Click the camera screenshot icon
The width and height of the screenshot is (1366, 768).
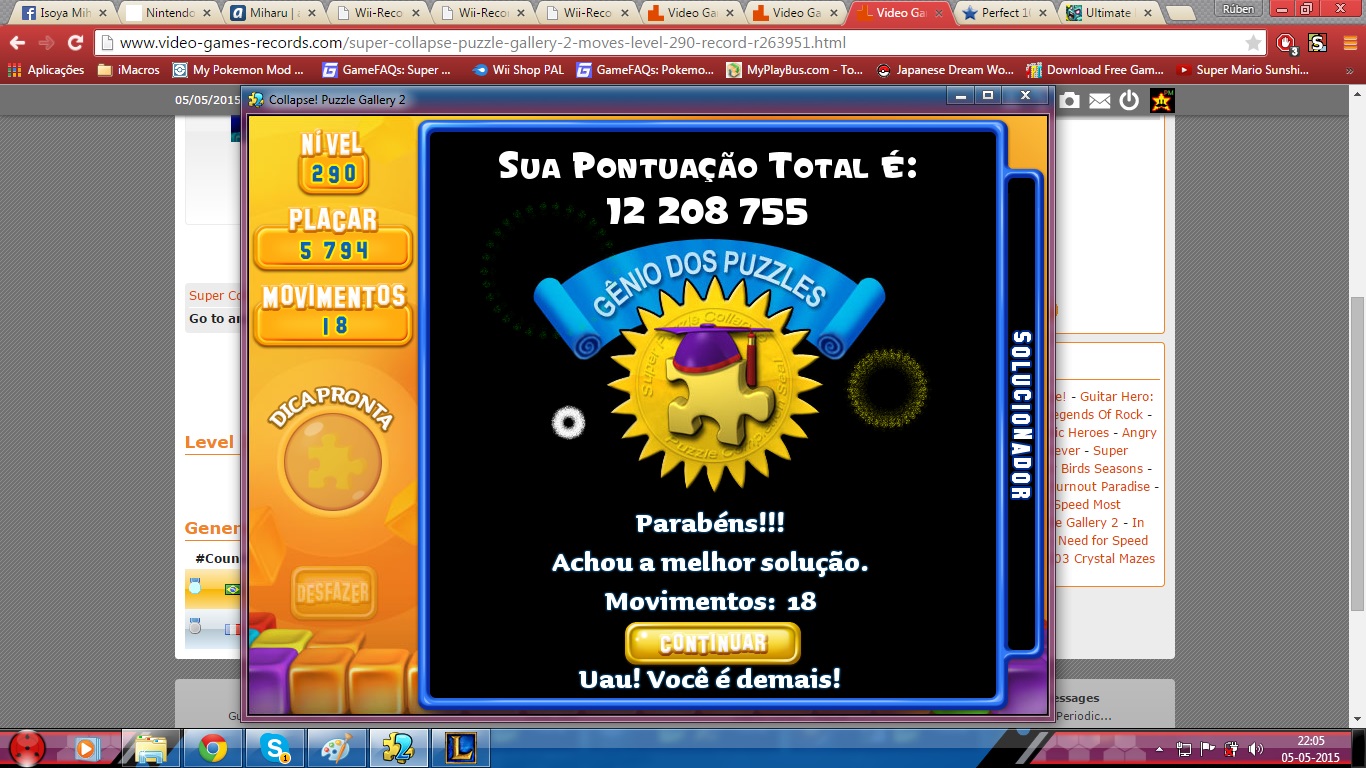[x=1069, y=100]
